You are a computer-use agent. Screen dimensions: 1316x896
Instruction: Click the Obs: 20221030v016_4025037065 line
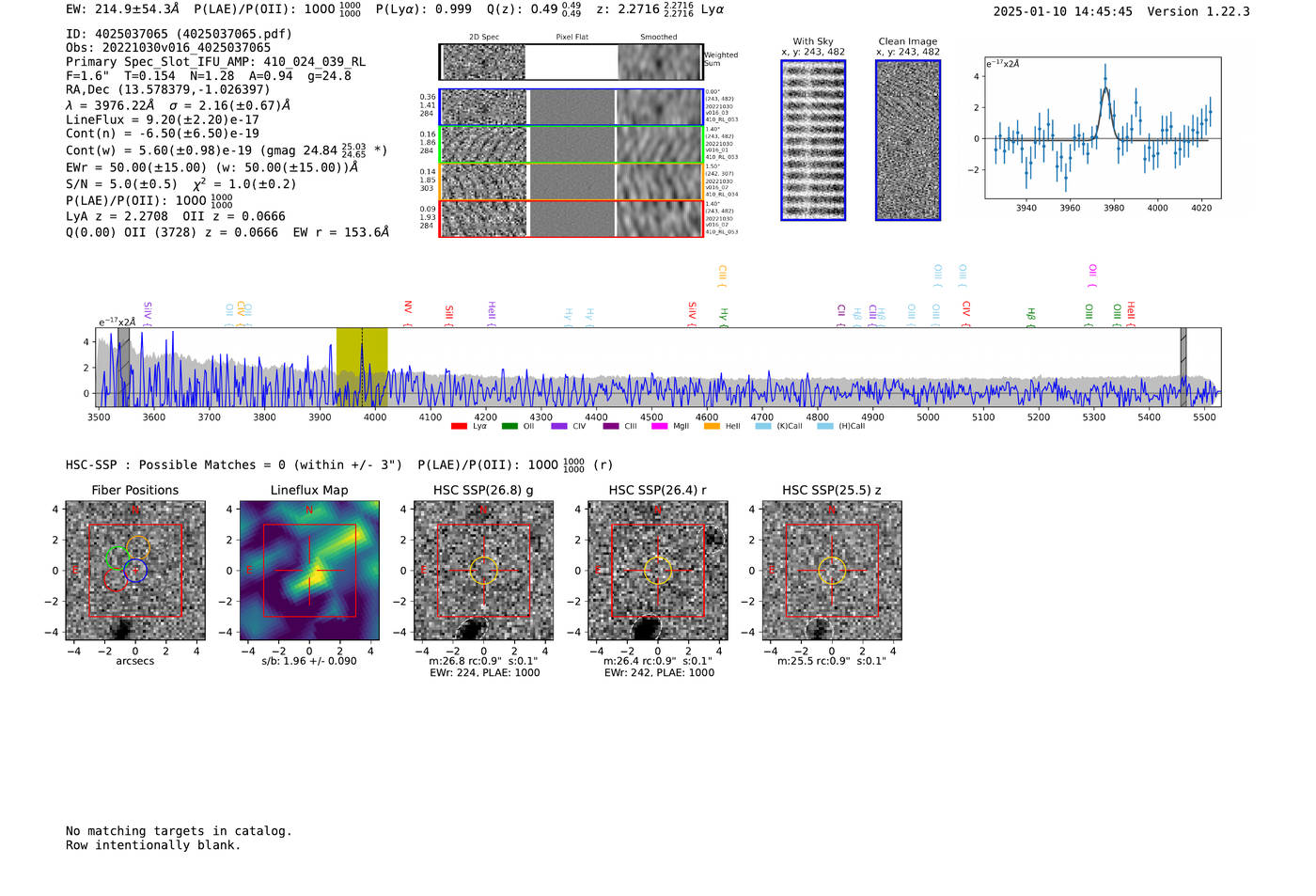[168, 48]
